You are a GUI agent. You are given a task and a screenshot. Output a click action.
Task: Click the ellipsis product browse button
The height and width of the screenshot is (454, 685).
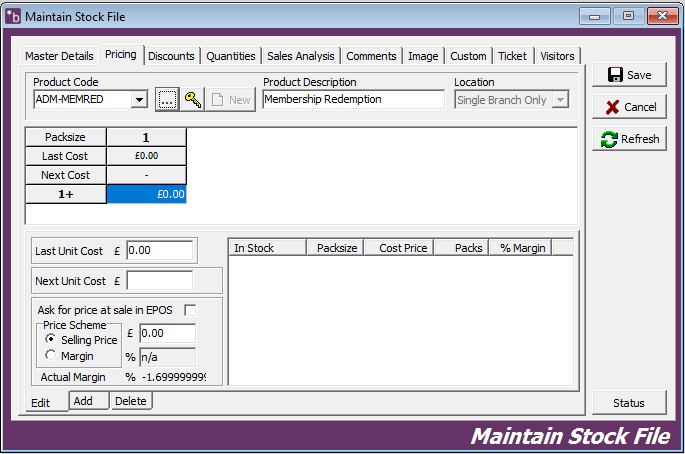click(167, 99)
